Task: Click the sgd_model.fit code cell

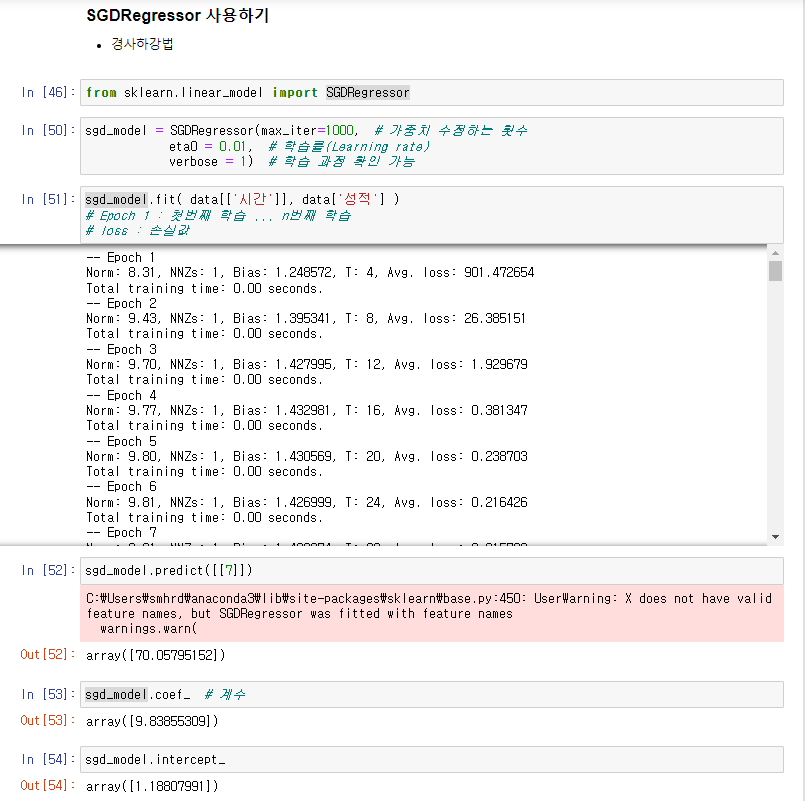Action: pos(431,215)
